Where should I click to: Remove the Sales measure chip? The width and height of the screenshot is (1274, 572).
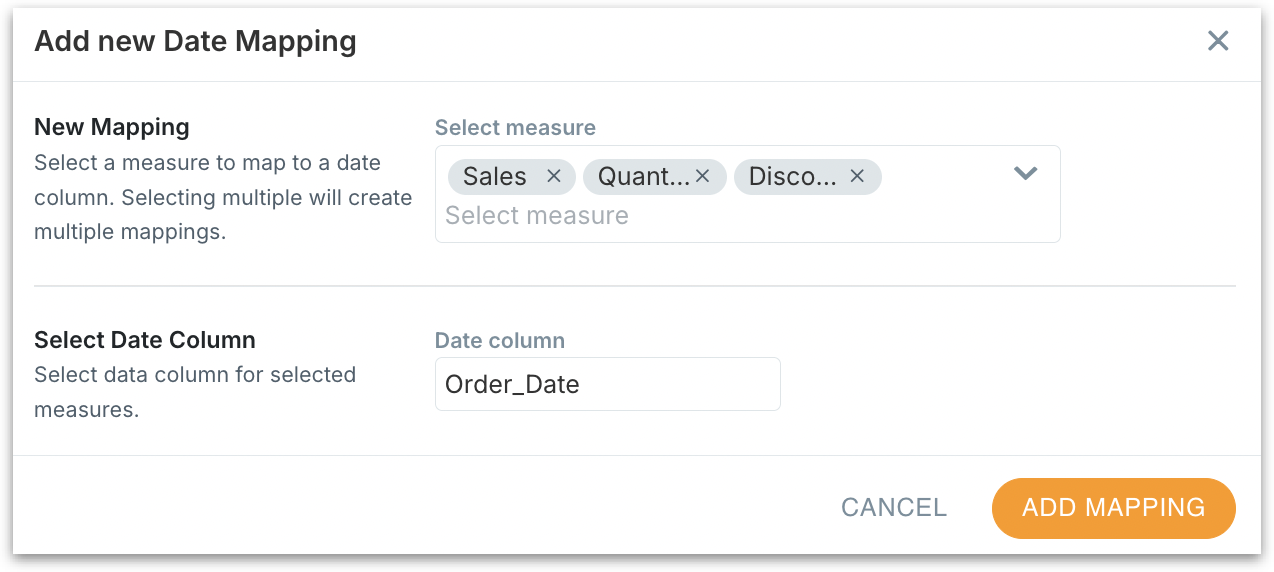(554, 176)
